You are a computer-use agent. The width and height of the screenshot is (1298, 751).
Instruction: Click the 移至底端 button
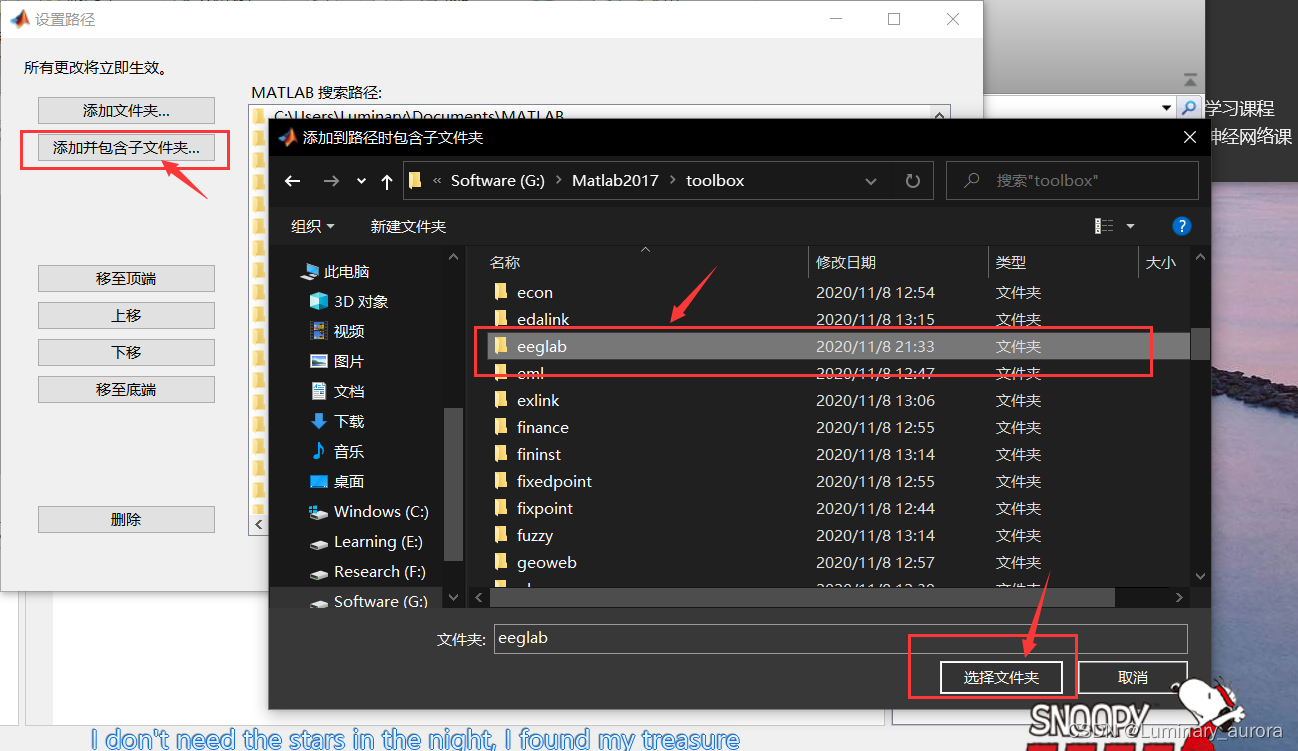(x=126, y=390)
